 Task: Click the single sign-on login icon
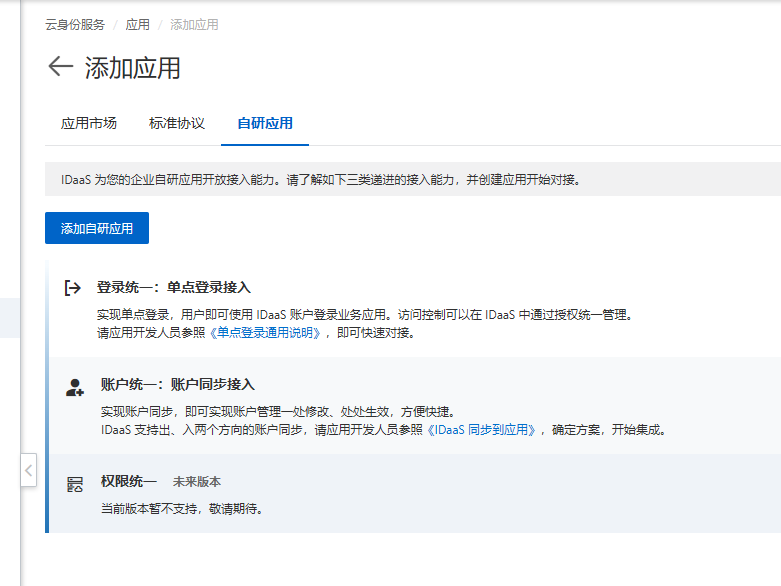pyautogui.click(x=72, y=288)
